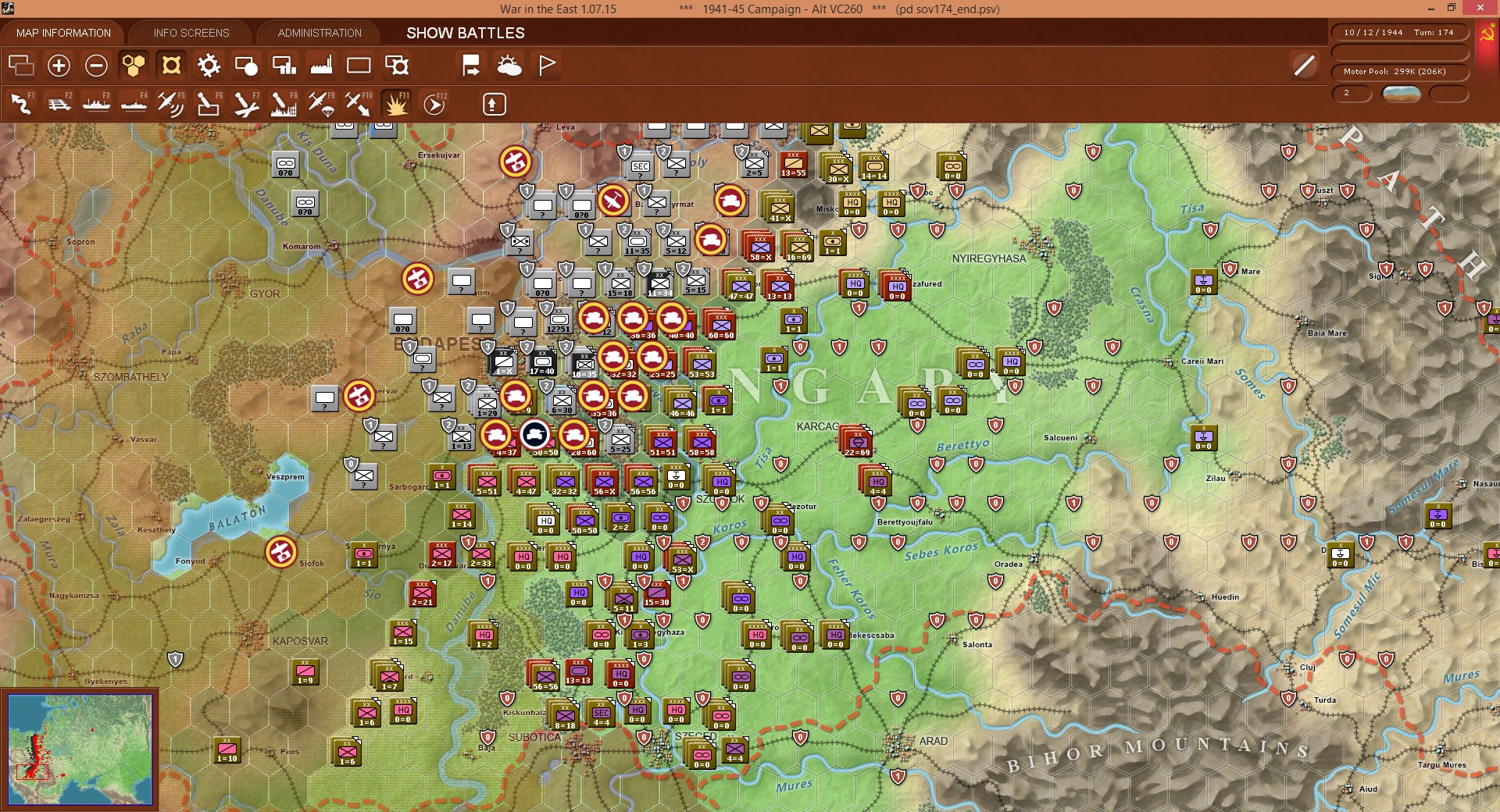Toggle the hex grid overlay

(x=134, y=66)
